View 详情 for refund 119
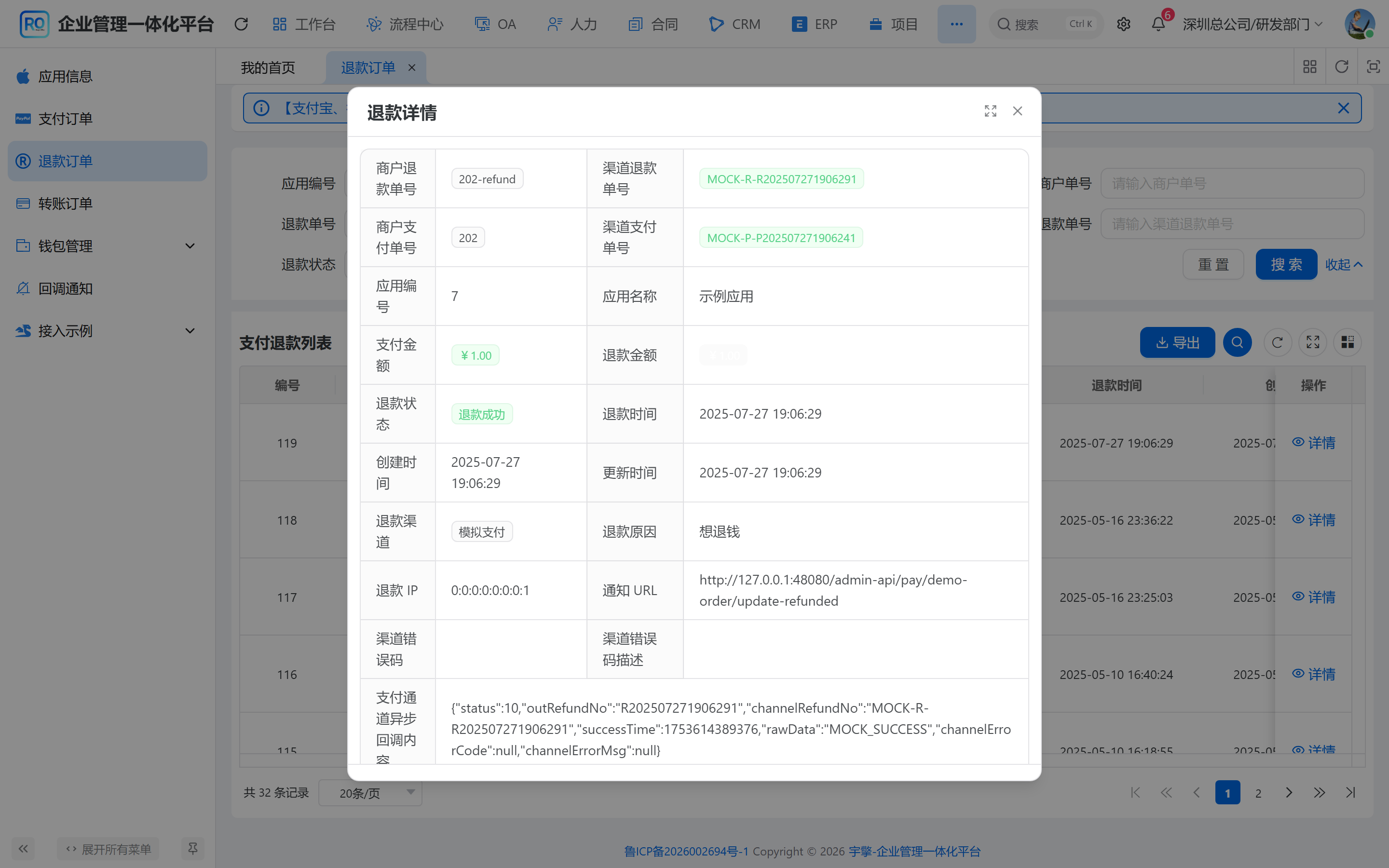The height and width of the screenshot is (868, 1389). pos(1313,443)
